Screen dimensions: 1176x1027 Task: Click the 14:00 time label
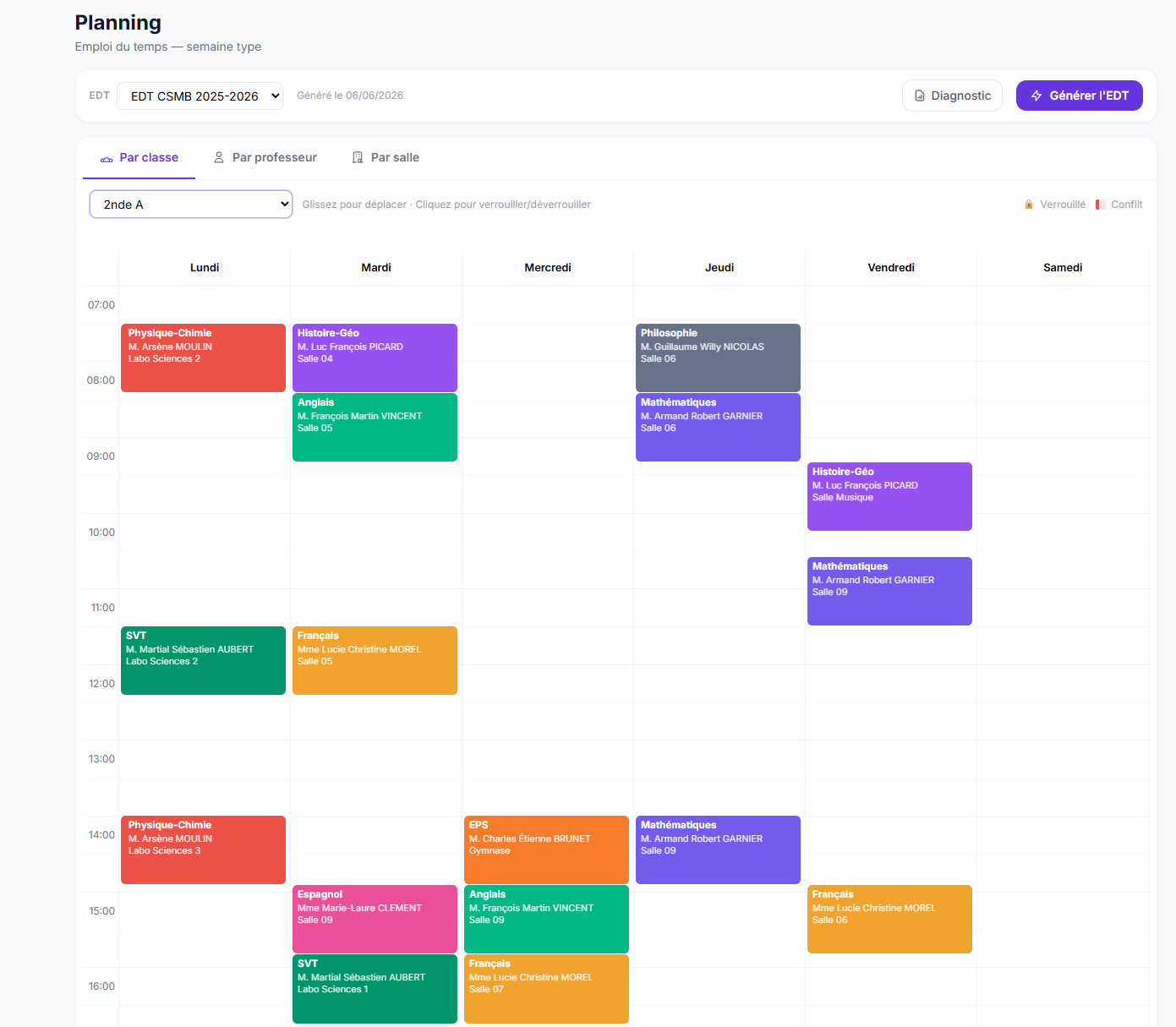point(101,835)
